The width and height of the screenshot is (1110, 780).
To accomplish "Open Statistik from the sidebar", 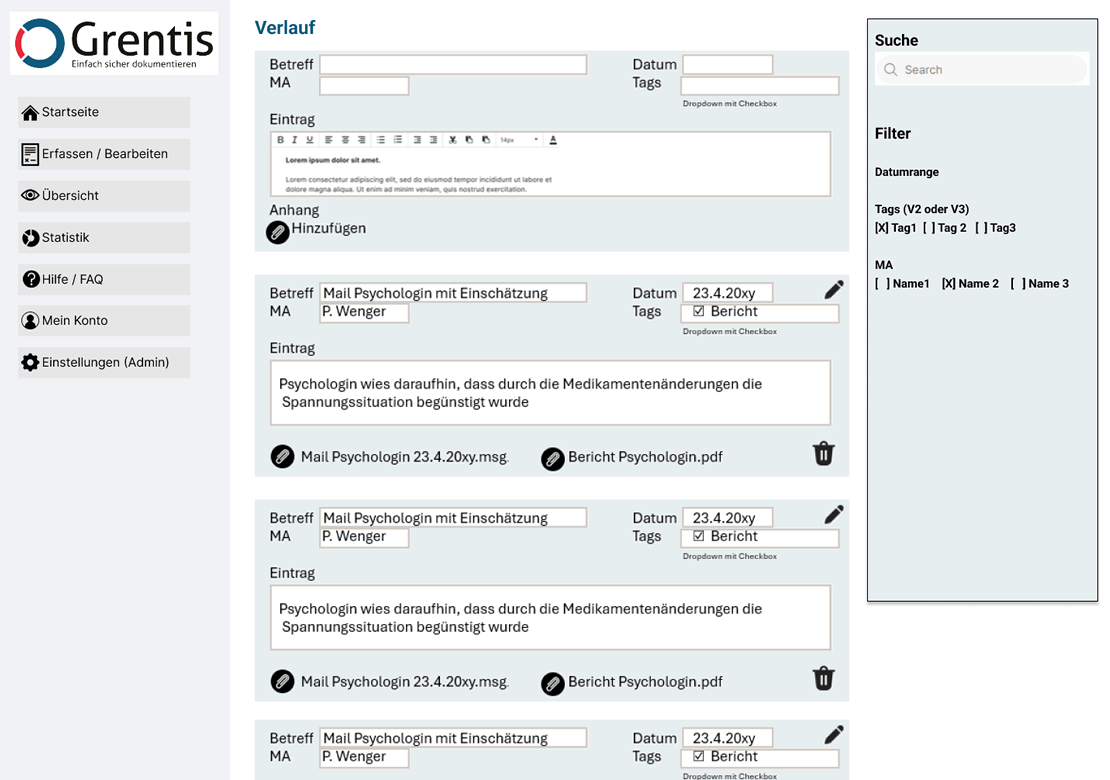I will tap(103, 238).
